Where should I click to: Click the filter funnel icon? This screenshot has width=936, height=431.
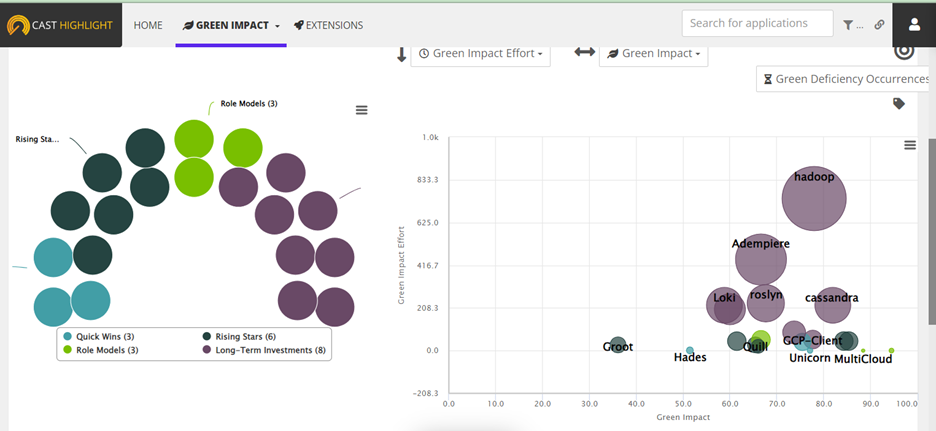pos(849,25)
